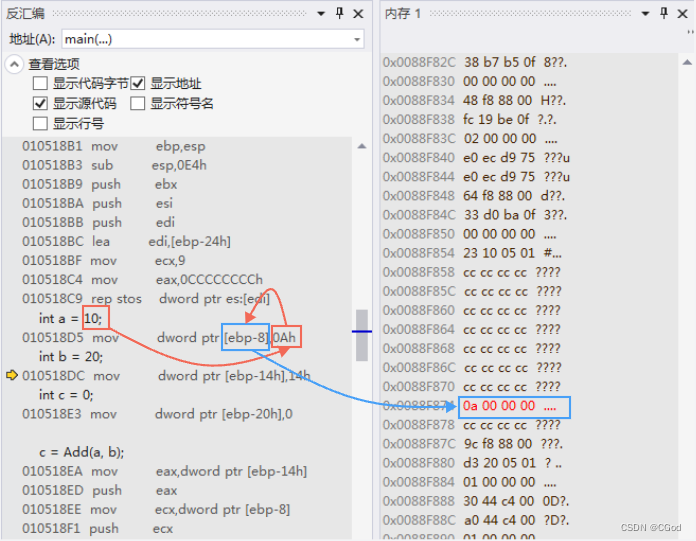Screen dimensions: 696x541
Task: Click red memory value 0a 00 00 00
Action: 499,406
